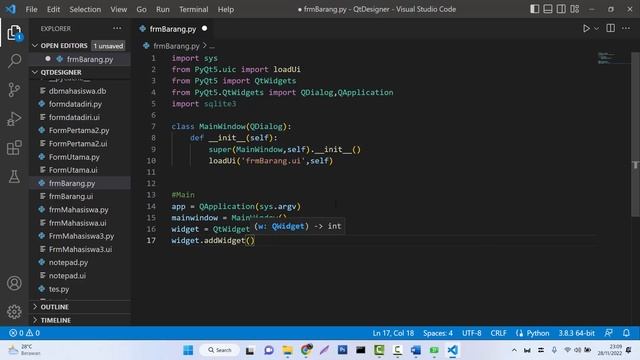640x360 pixels.
Task: Click the taskbar Search box
Action: 220,350
